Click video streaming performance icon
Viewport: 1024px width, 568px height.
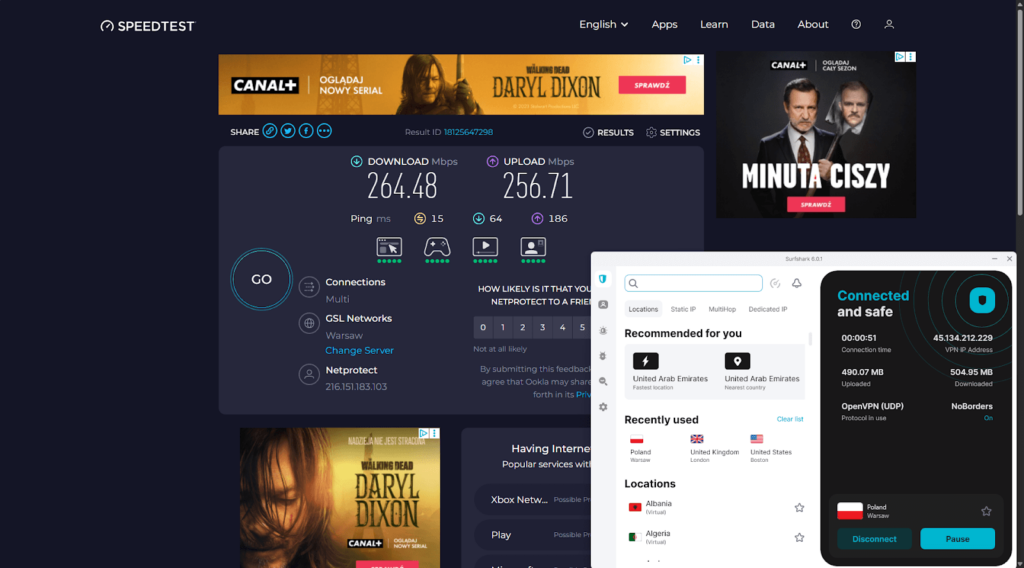pos(485,247)
